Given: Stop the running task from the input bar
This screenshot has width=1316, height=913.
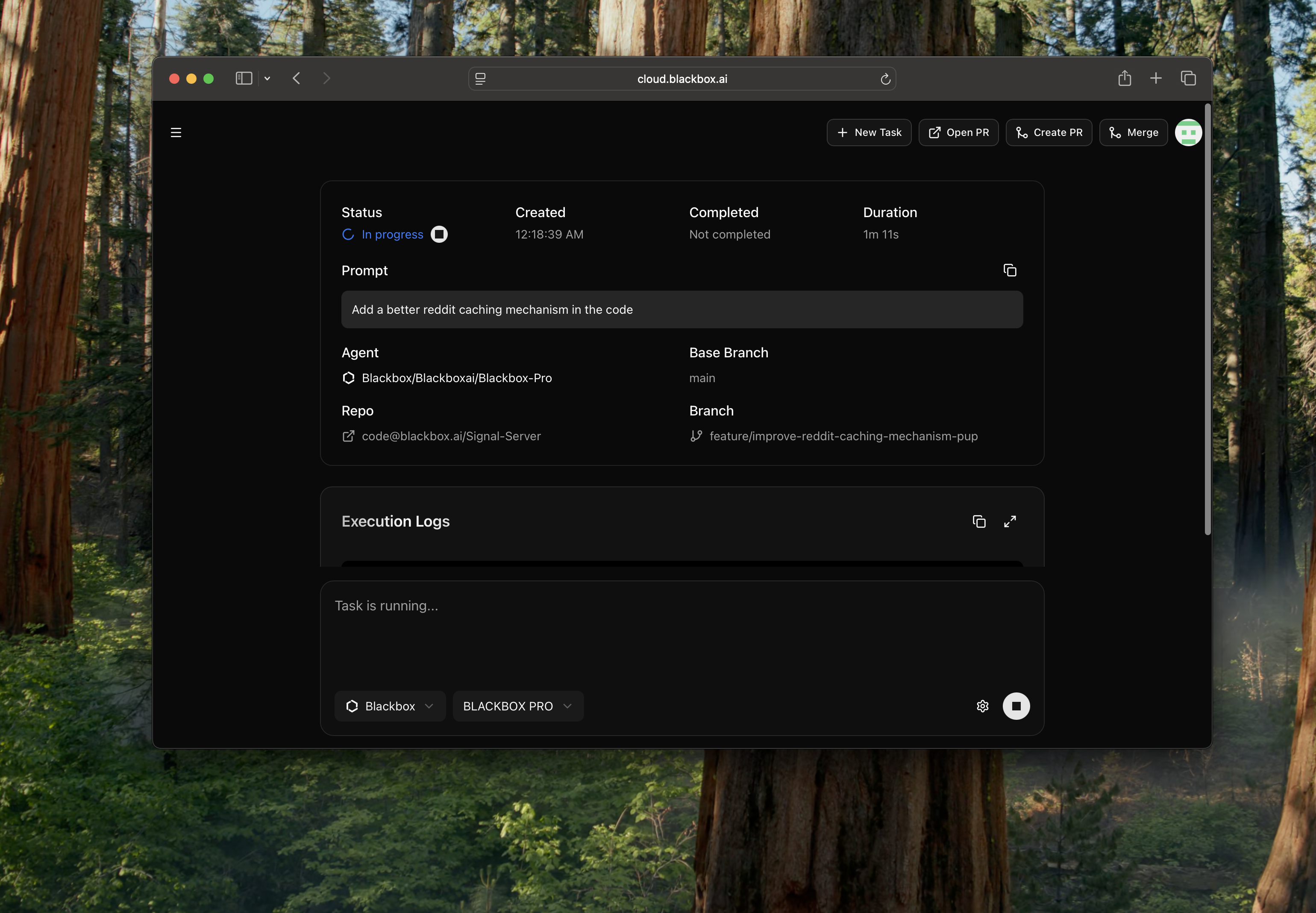Looking at the screenshot, I should [x=1016, y=705].
